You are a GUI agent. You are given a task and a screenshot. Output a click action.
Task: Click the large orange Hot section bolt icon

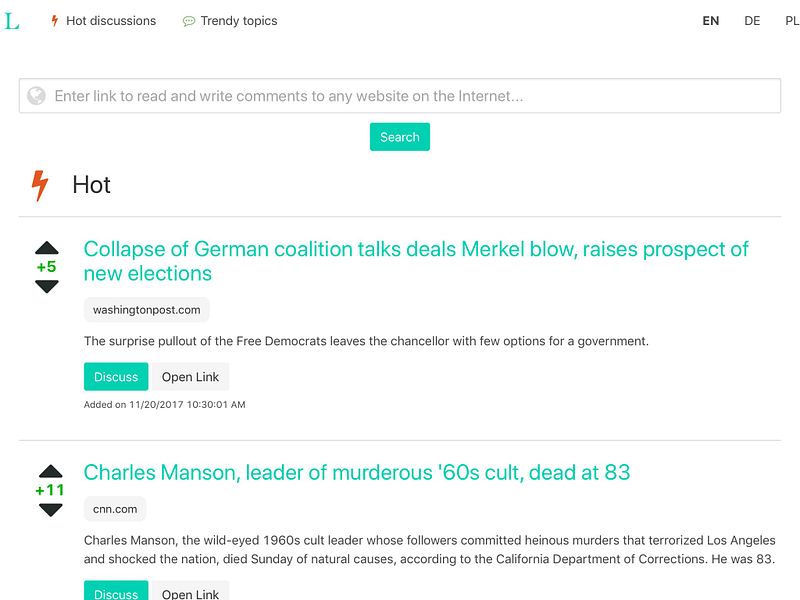coord(40,186)
